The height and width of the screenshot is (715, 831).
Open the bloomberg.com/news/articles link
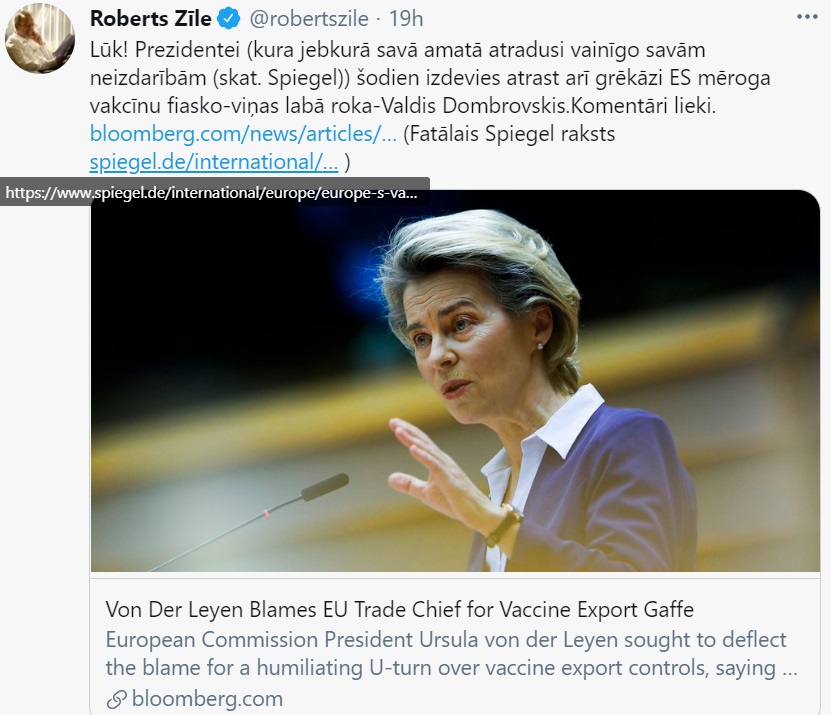[243, 134]
